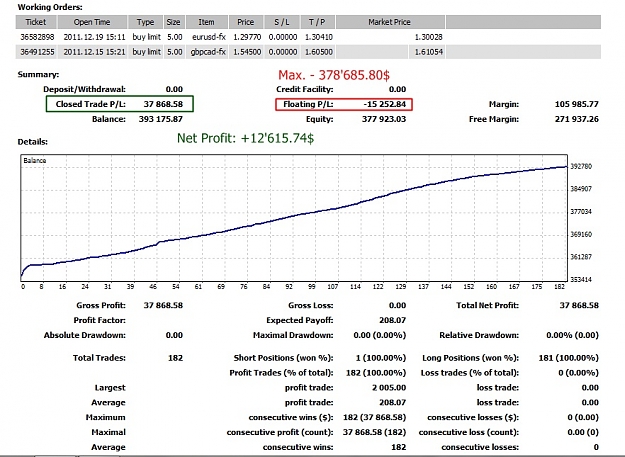This screenshot has width=625, height=457.
Task: Click the Market Price column header
Action: [390, 22]
